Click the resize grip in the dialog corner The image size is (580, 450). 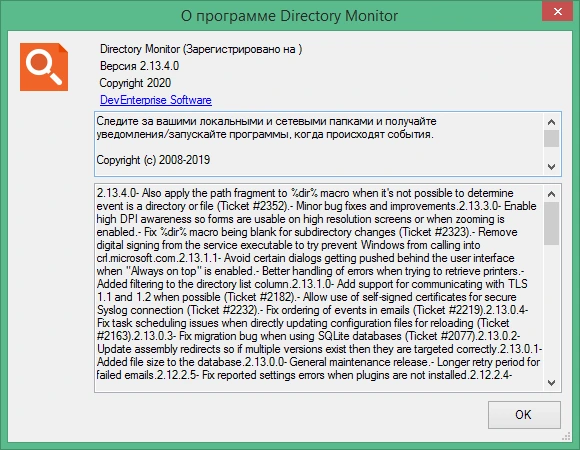[x=566, y=437]
